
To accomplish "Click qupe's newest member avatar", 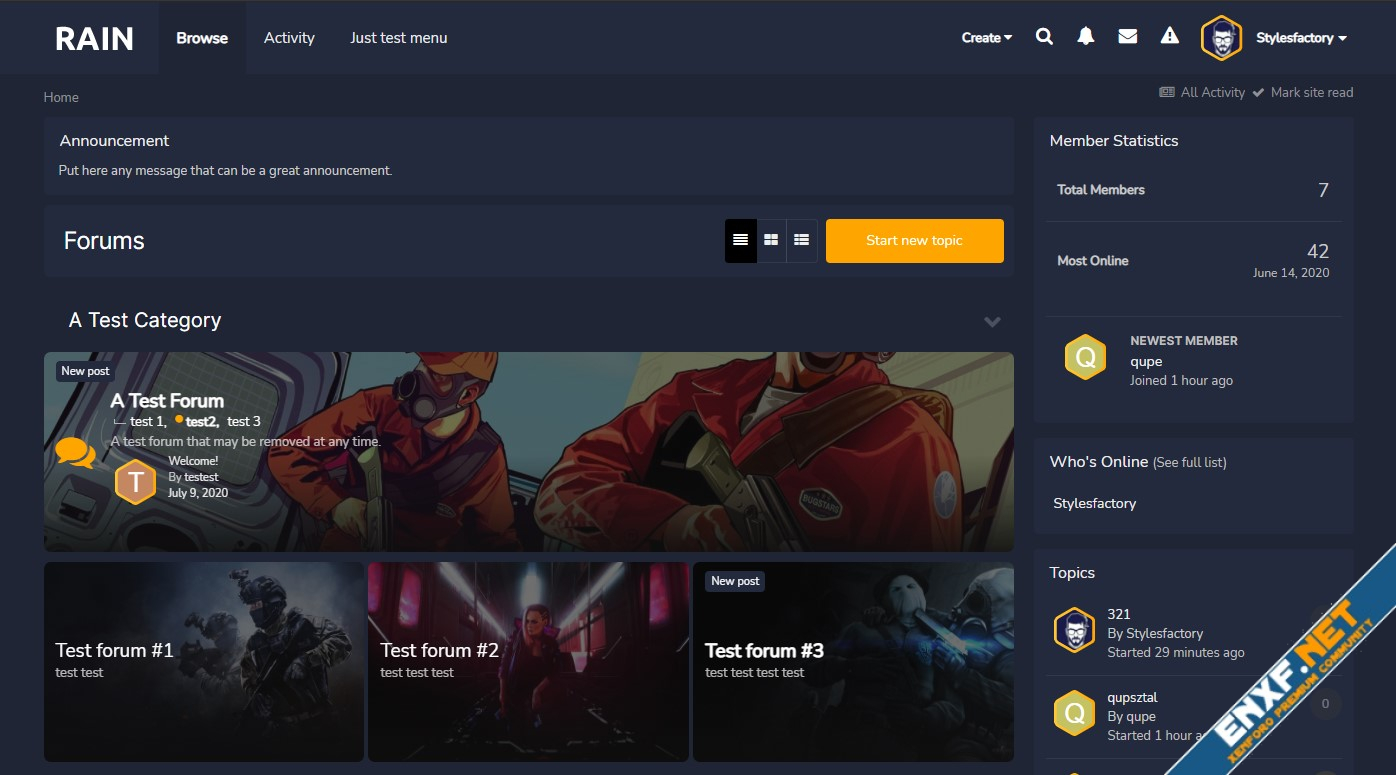I will (x=1085, y=357).
